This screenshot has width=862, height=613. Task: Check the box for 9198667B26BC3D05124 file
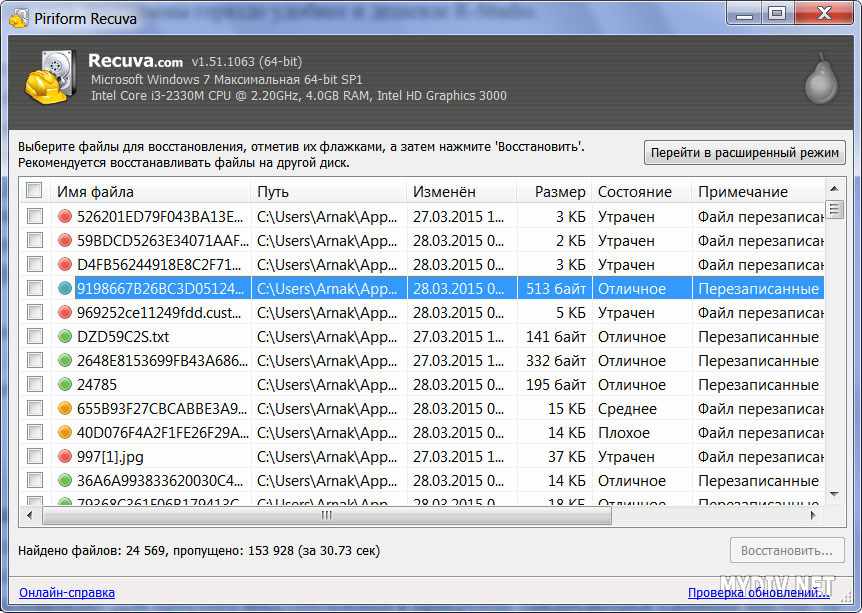pyautogui.click(x=35, y=288)
